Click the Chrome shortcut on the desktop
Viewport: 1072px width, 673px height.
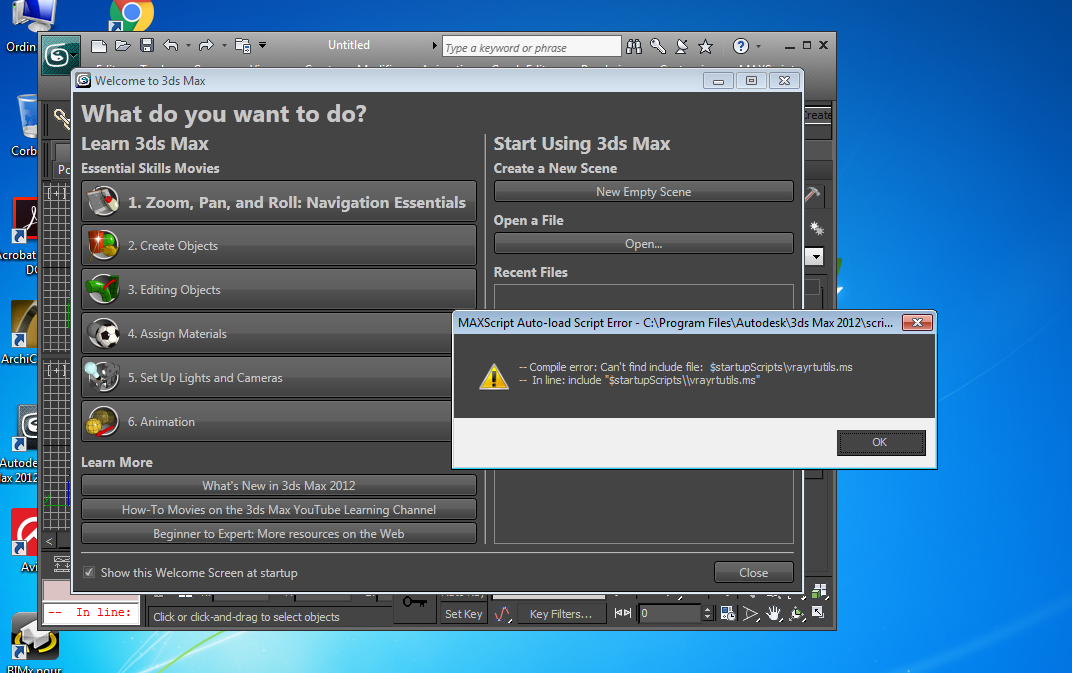131,14
